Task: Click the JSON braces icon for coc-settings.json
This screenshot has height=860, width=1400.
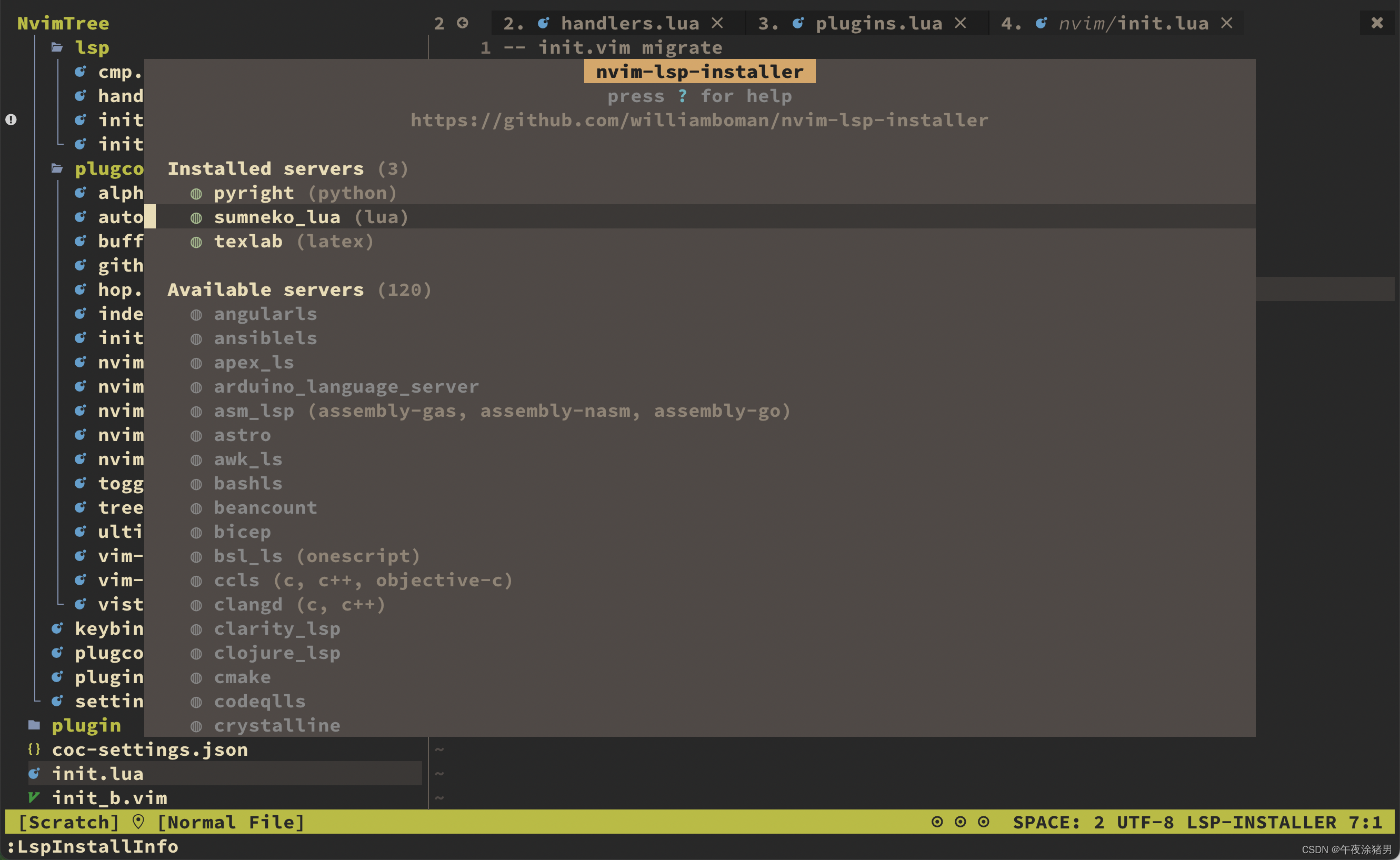Action: (x=34, y=749)
